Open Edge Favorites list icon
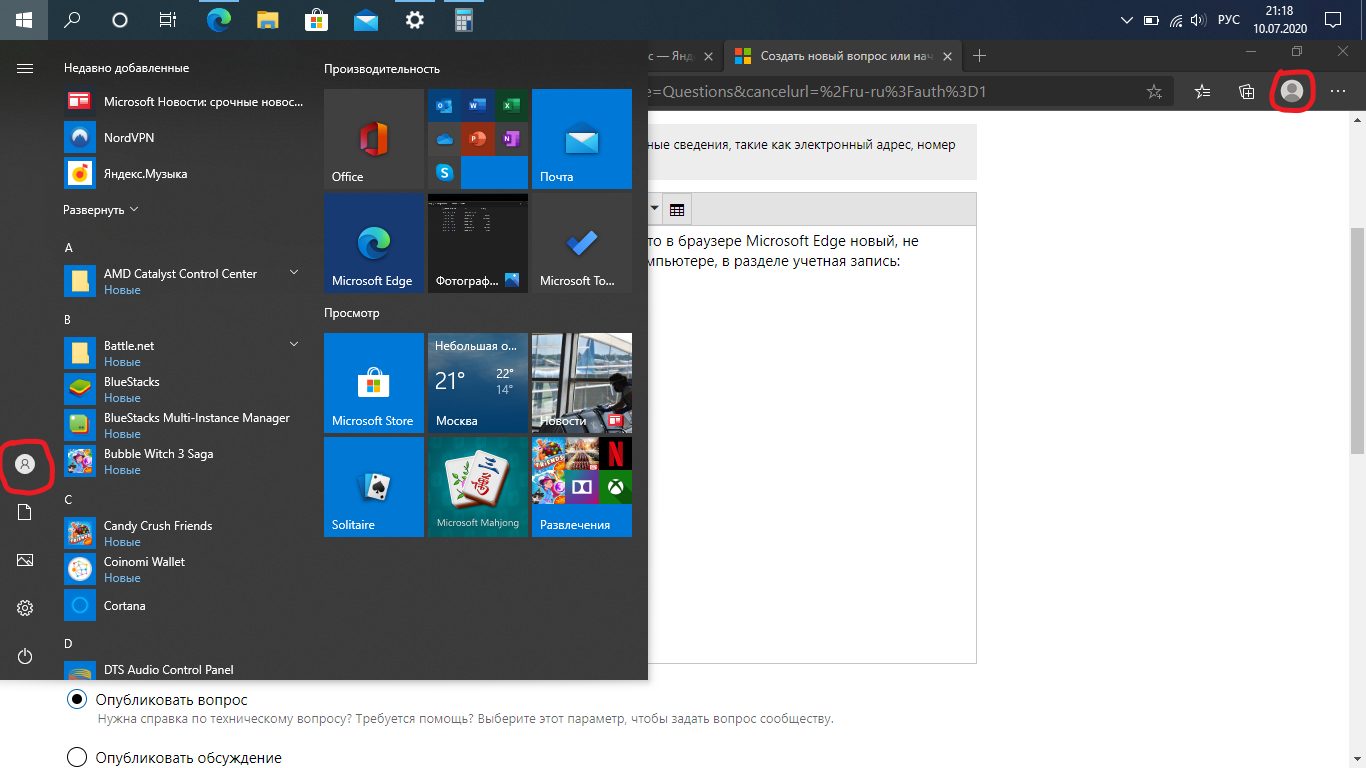The height and width of the screenshot is (768, 1366). (1203, 91)
